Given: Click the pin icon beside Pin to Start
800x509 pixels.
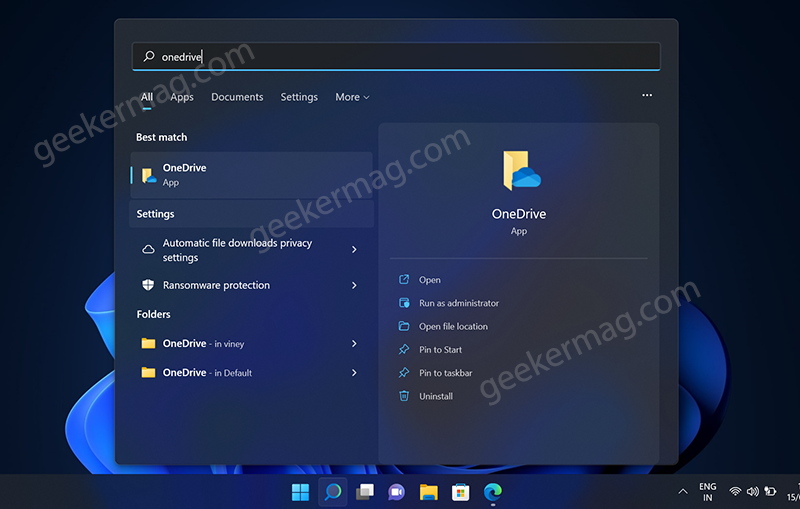Looking at the screenshot, I should [404, 349].
